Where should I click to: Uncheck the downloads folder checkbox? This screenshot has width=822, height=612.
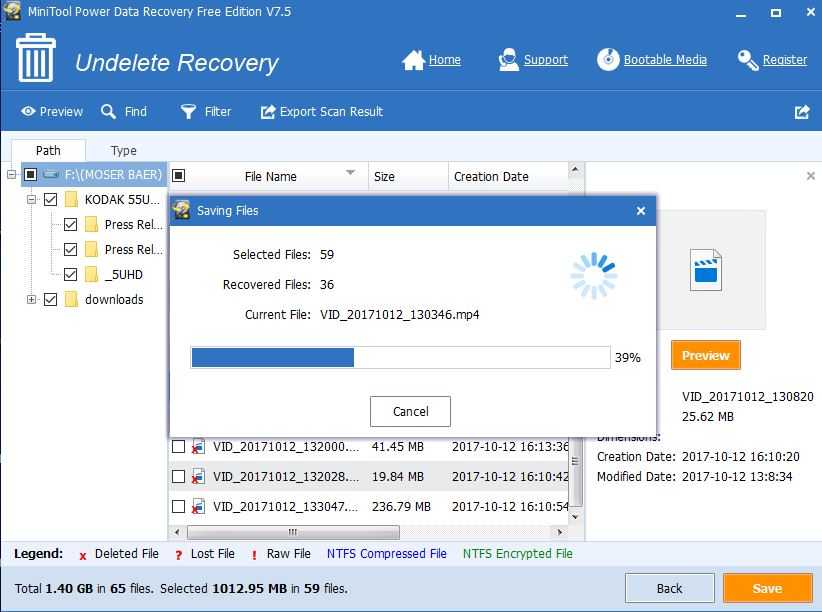50,299
